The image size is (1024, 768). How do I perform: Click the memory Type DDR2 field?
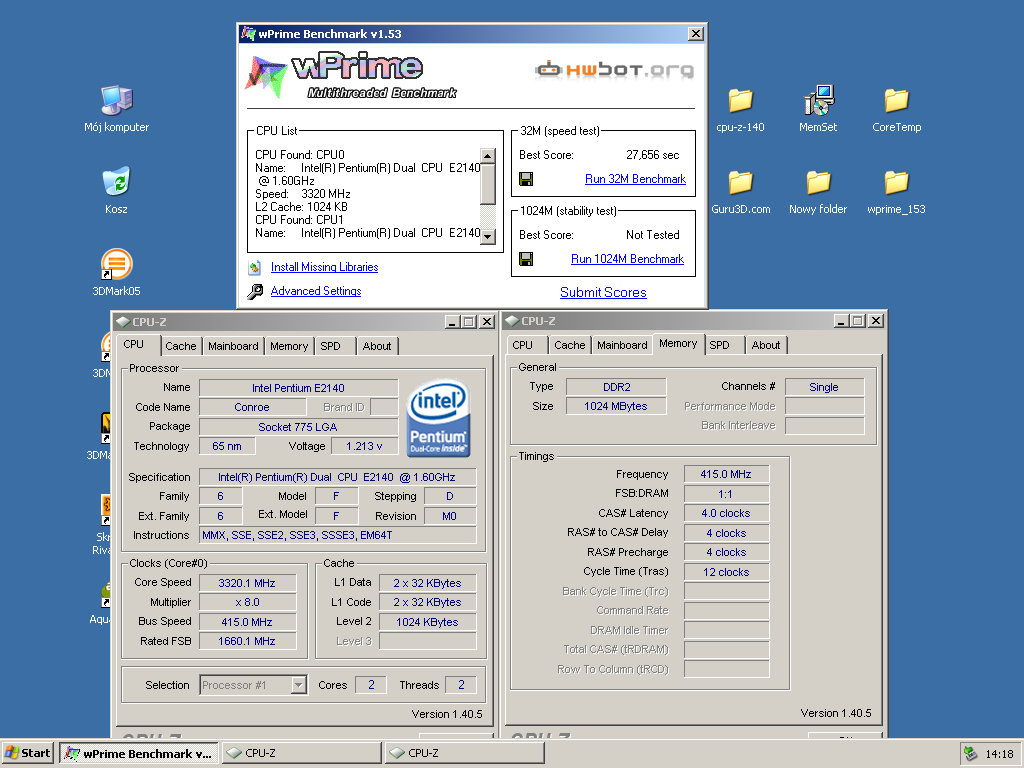(616, 387)
